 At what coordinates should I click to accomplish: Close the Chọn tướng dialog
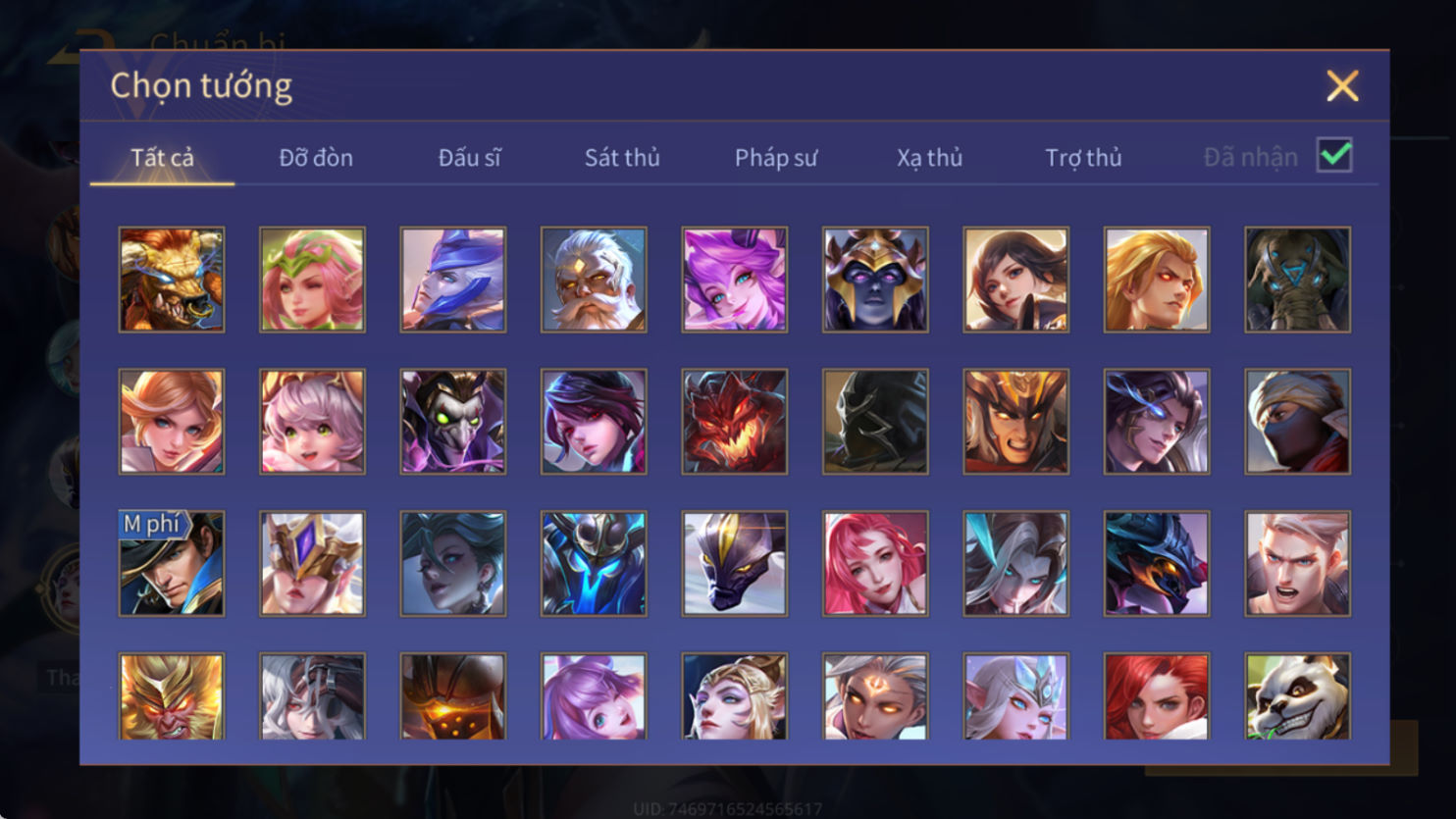[1342, 85]
